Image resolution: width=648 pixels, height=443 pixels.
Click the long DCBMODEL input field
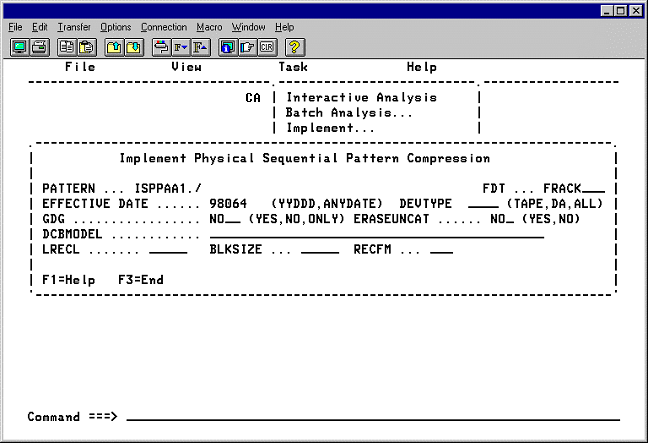tap(376, 234)
